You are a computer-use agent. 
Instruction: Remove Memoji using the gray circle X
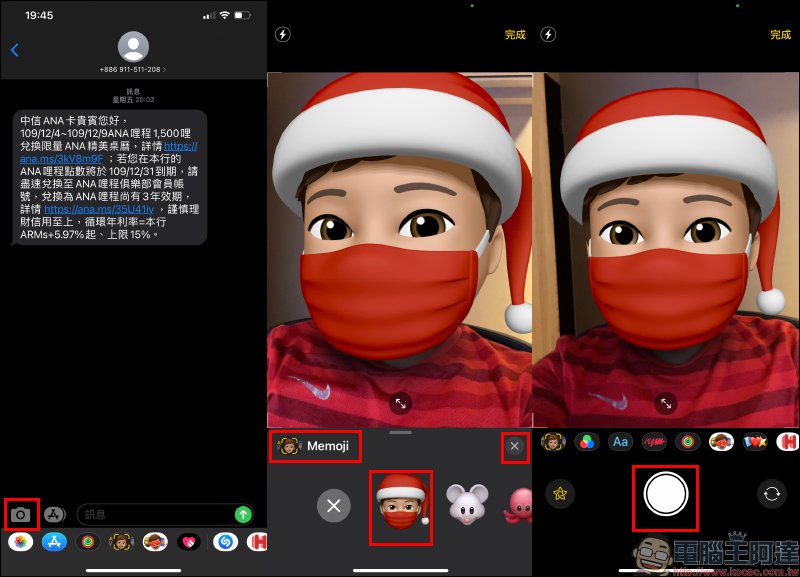pyautogui.click(x=334, y=506)
